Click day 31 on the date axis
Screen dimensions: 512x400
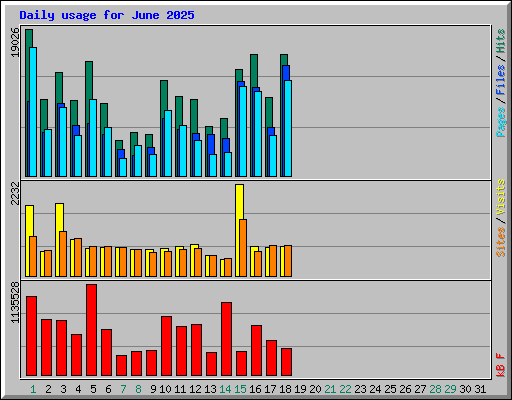point(480,389)
